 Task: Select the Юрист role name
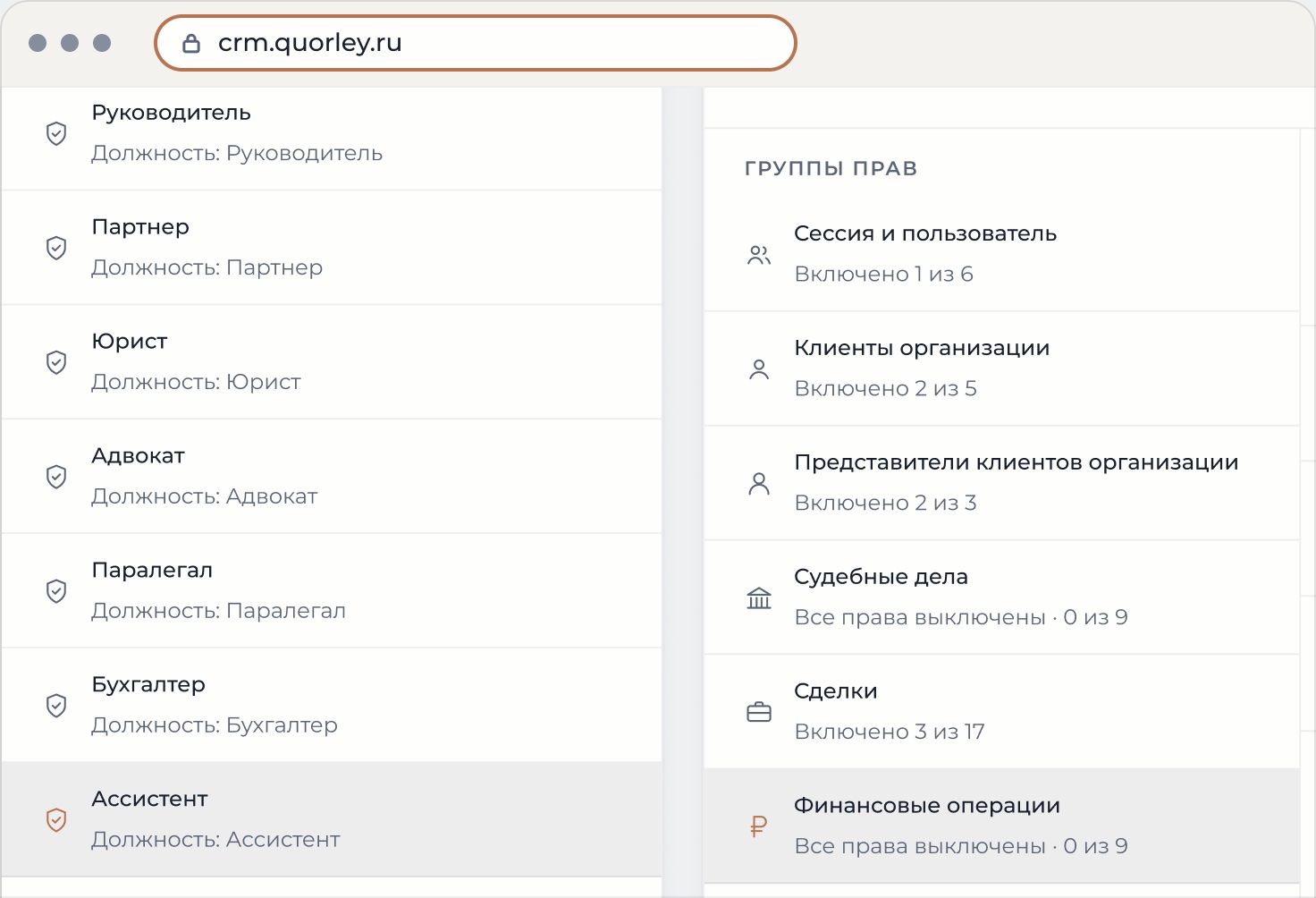130,342
